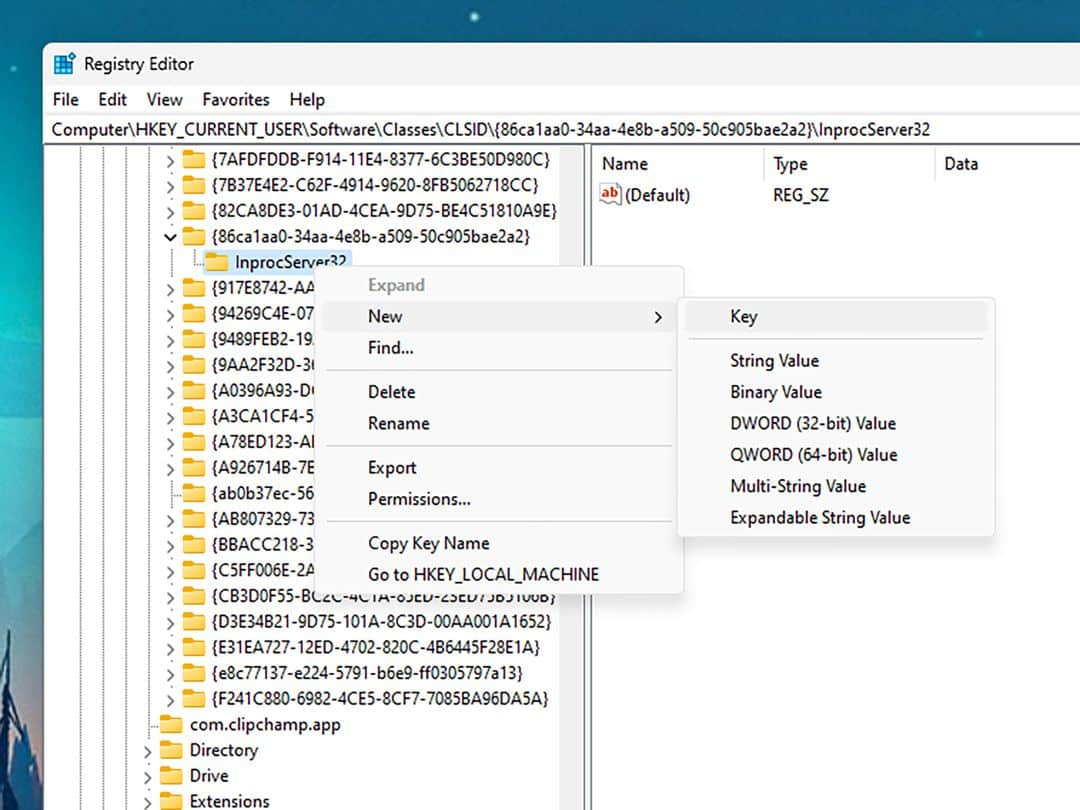Click the folder icon of {A3CA1CF4 key
This screenshot has width=1080, height=810.
point(194,417)
